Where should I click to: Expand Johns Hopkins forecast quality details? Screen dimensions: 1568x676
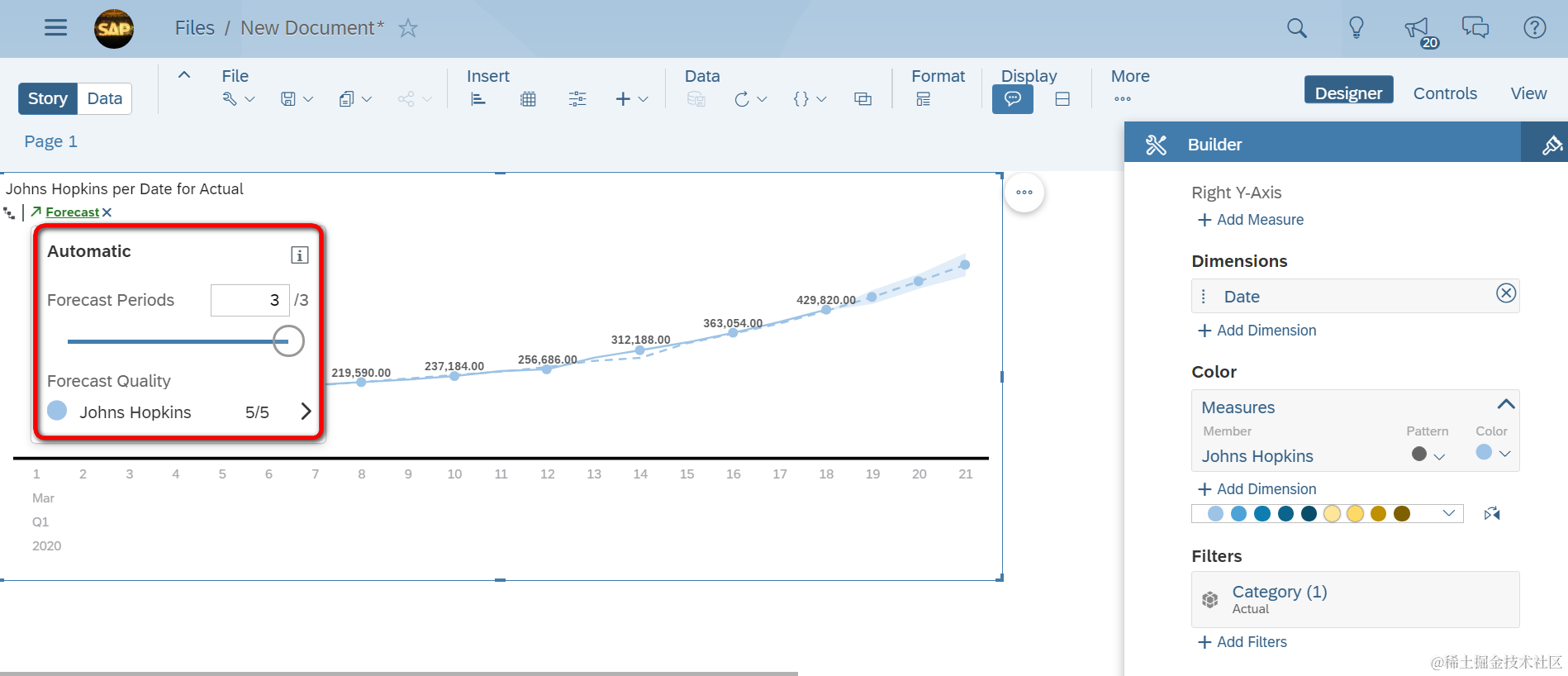click(306, 411)
